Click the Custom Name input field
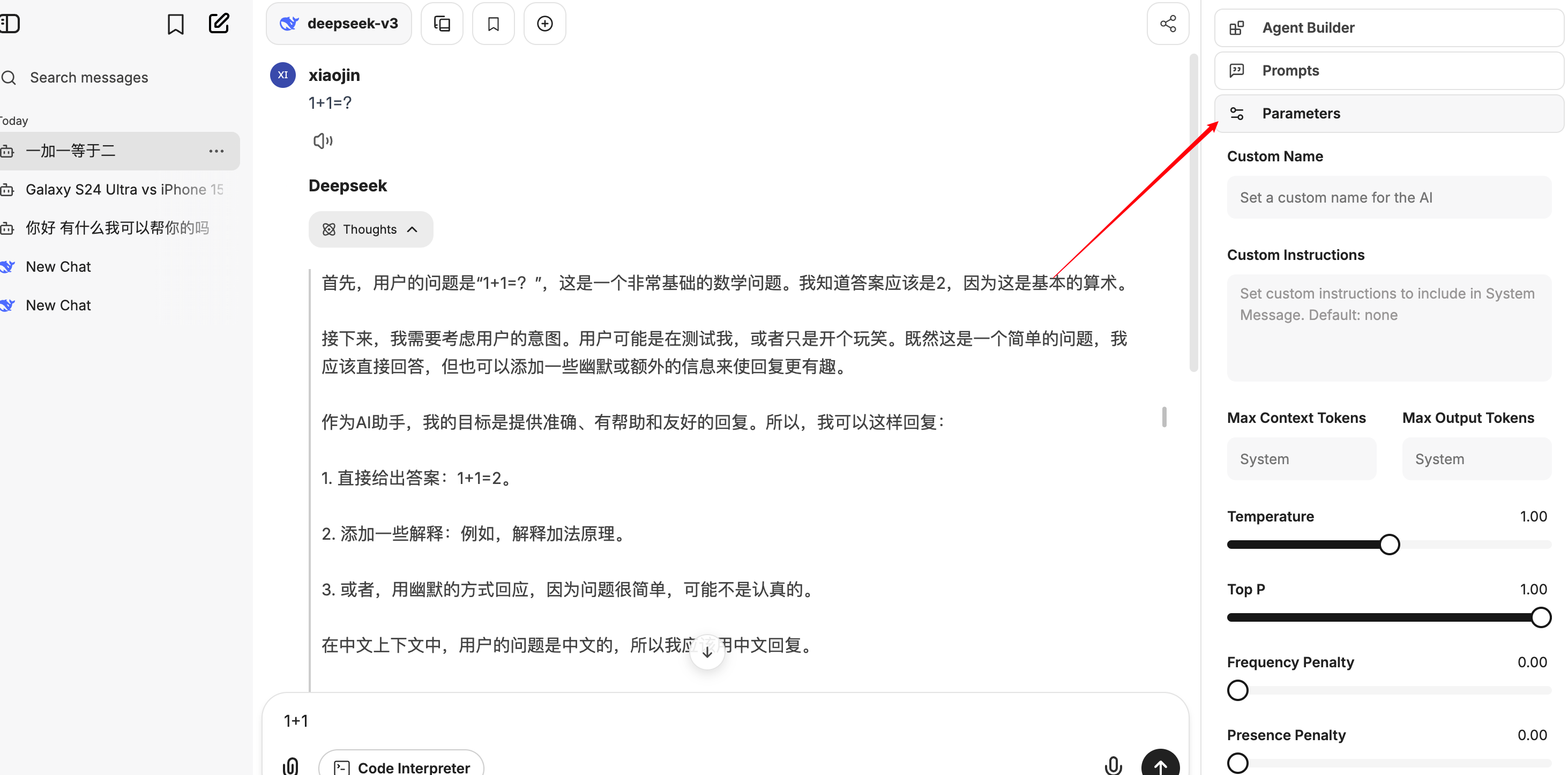Image resolution: width=1568 pixels, height=775 pixels. [1388, 198]
